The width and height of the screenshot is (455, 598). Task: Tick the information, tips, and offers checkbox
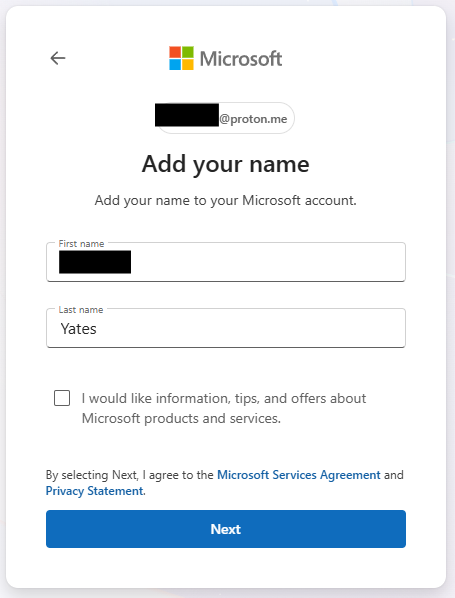(62, 398)
